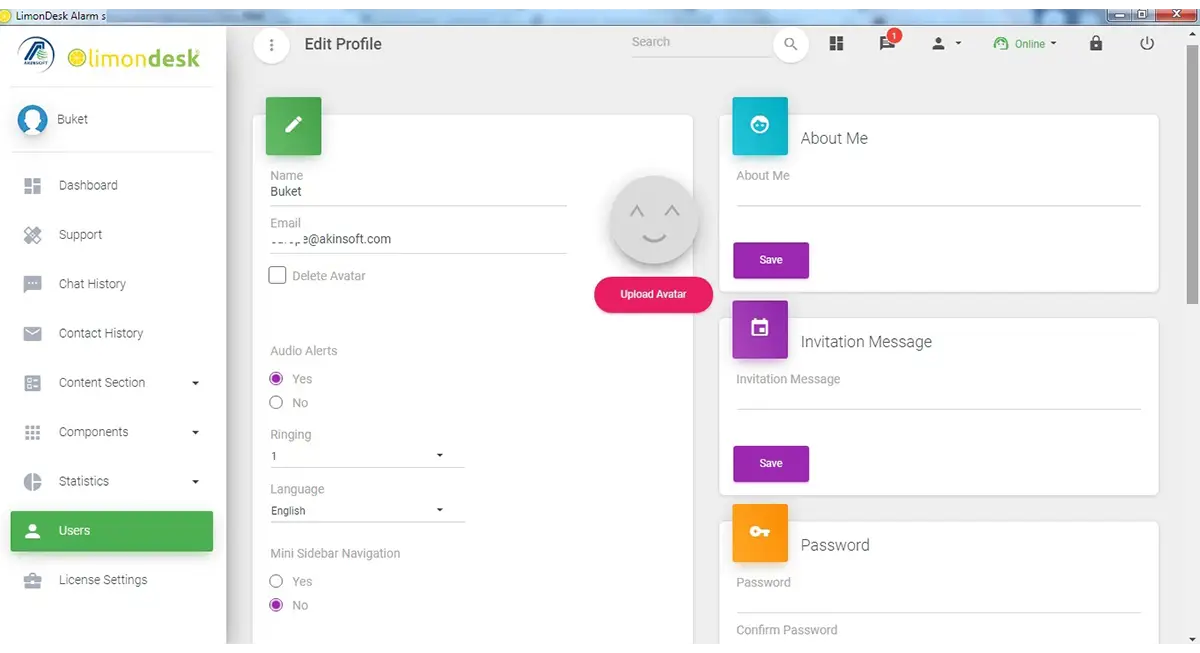Save the About Me section
Viewport: 1200px width, 653px height.
pyautogui.click(x=771, y=260)
